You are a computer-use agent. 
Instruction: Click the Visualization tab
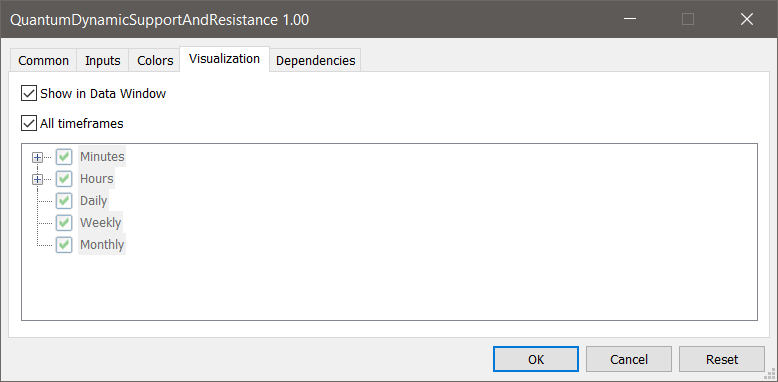point(224,59)
